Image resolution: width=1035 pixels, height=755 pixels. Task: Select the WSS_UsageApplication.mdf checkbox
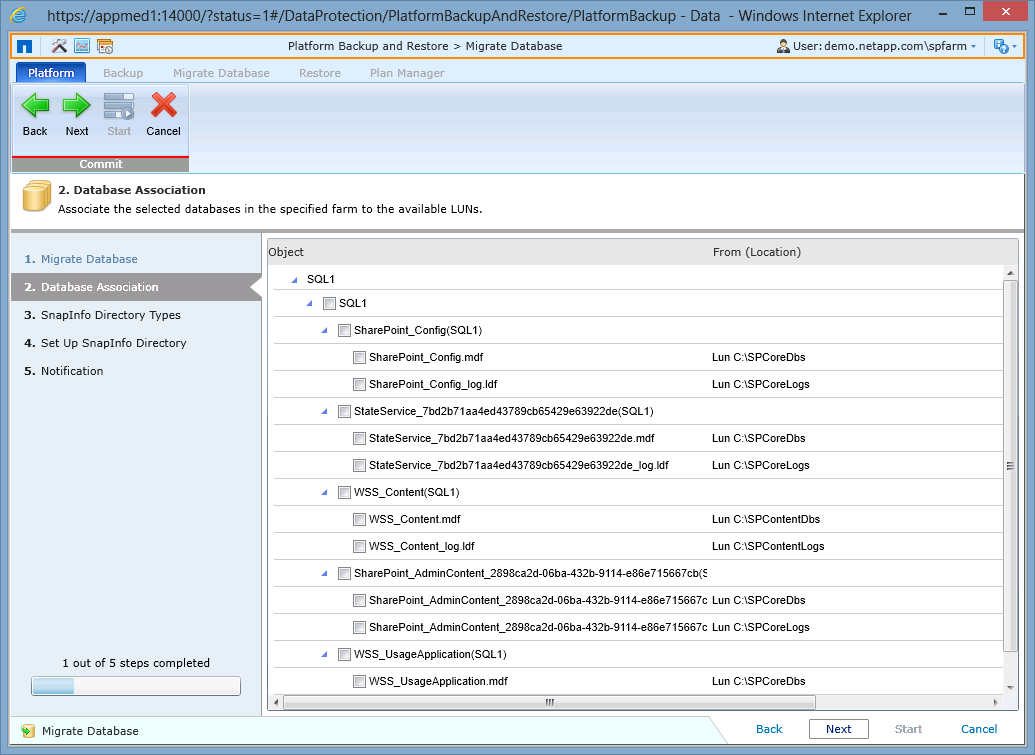360,681
